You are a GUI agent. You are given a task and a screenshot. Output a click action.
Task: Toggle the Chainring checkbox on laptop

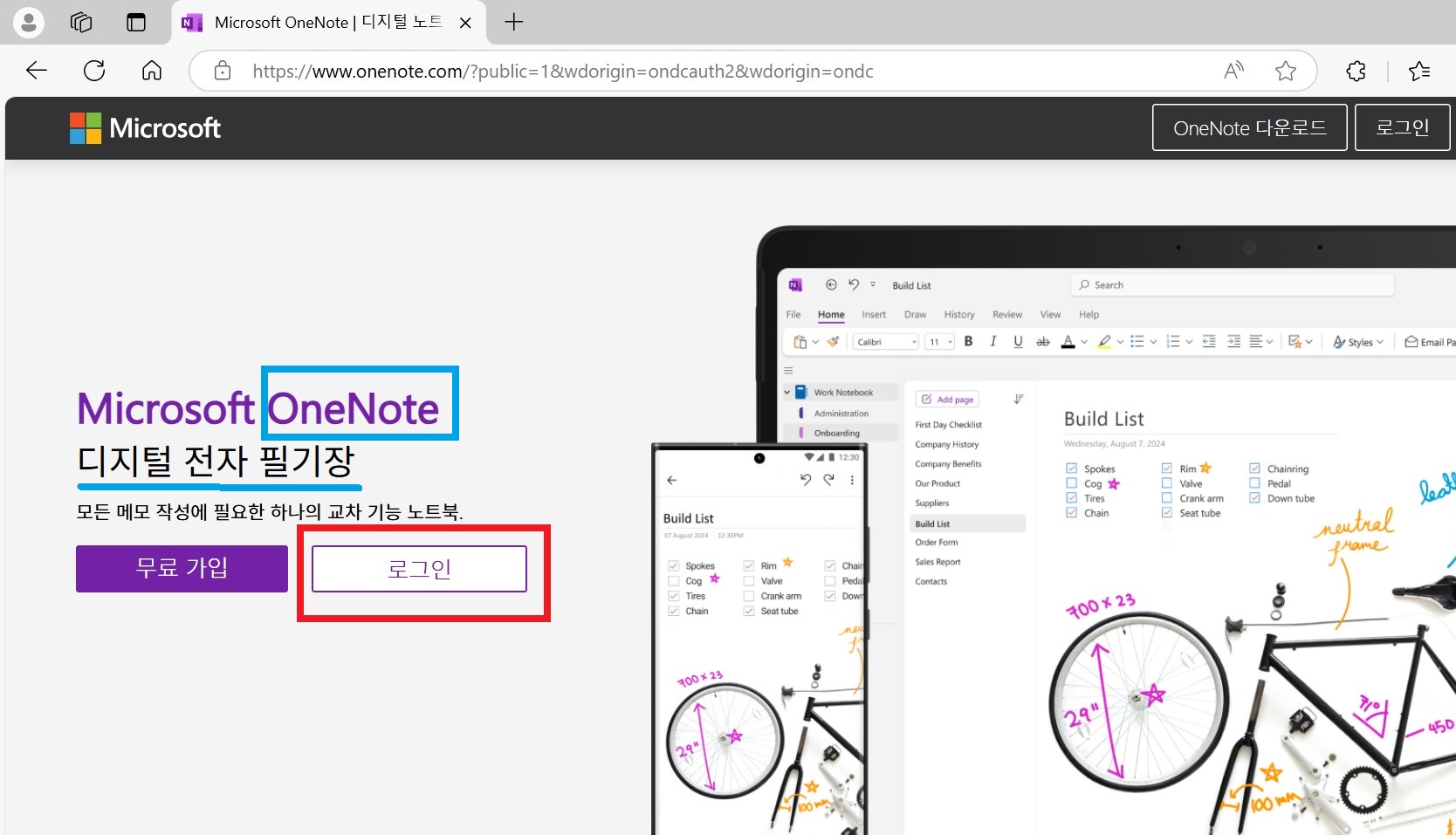click(1254, 469)
